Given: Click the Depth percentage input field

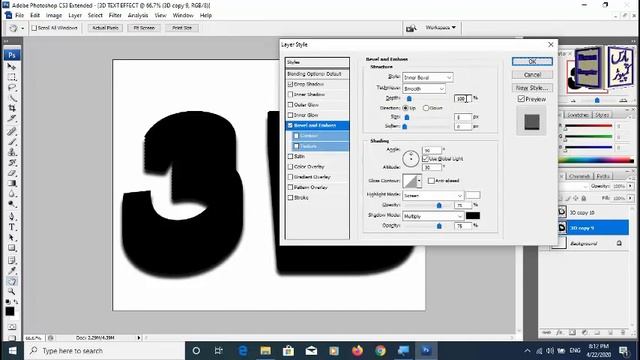Looking at the screenshot, I should click(x=463, y=98).
